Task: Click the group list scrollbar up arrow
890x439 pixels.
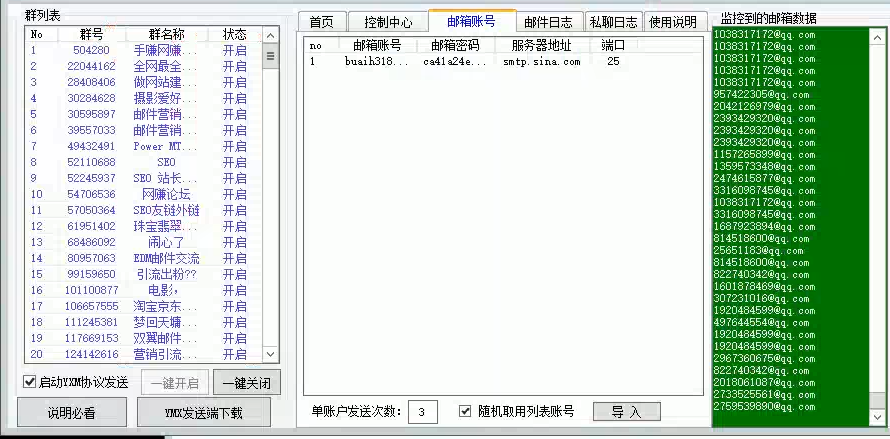Action: (270, 34)
